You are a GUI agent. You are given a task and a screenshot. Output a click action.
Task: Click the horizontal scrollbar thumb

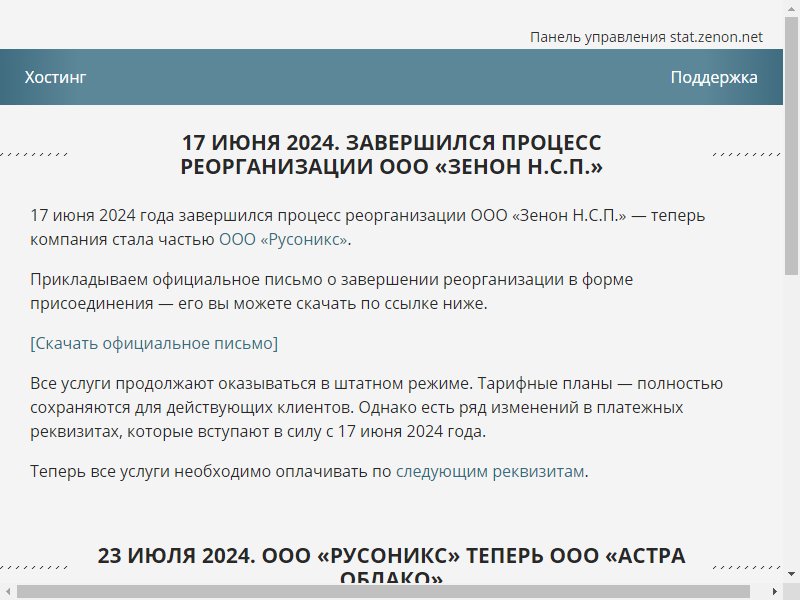coord(383,592)
